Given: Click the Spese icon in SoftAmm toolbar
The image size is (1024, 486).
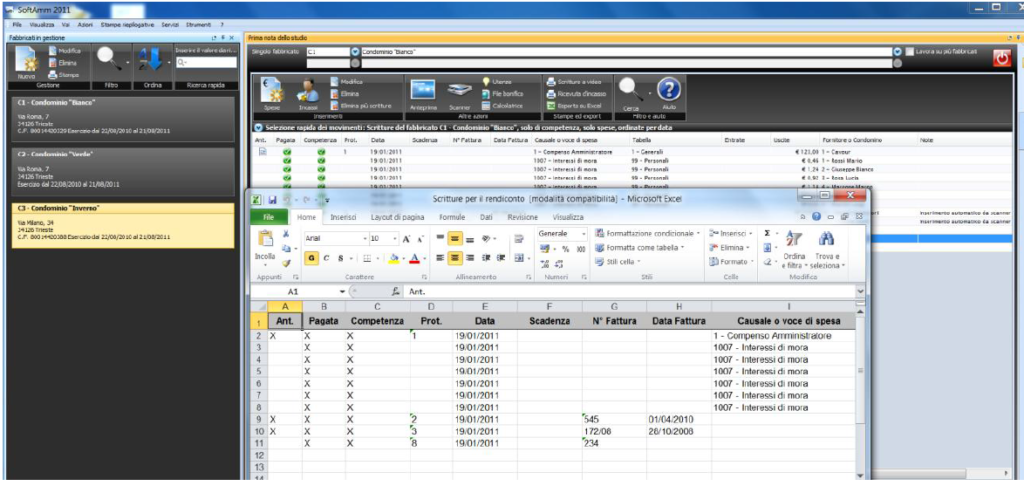Looking at the screenshot, I should [x=271, y=92].
